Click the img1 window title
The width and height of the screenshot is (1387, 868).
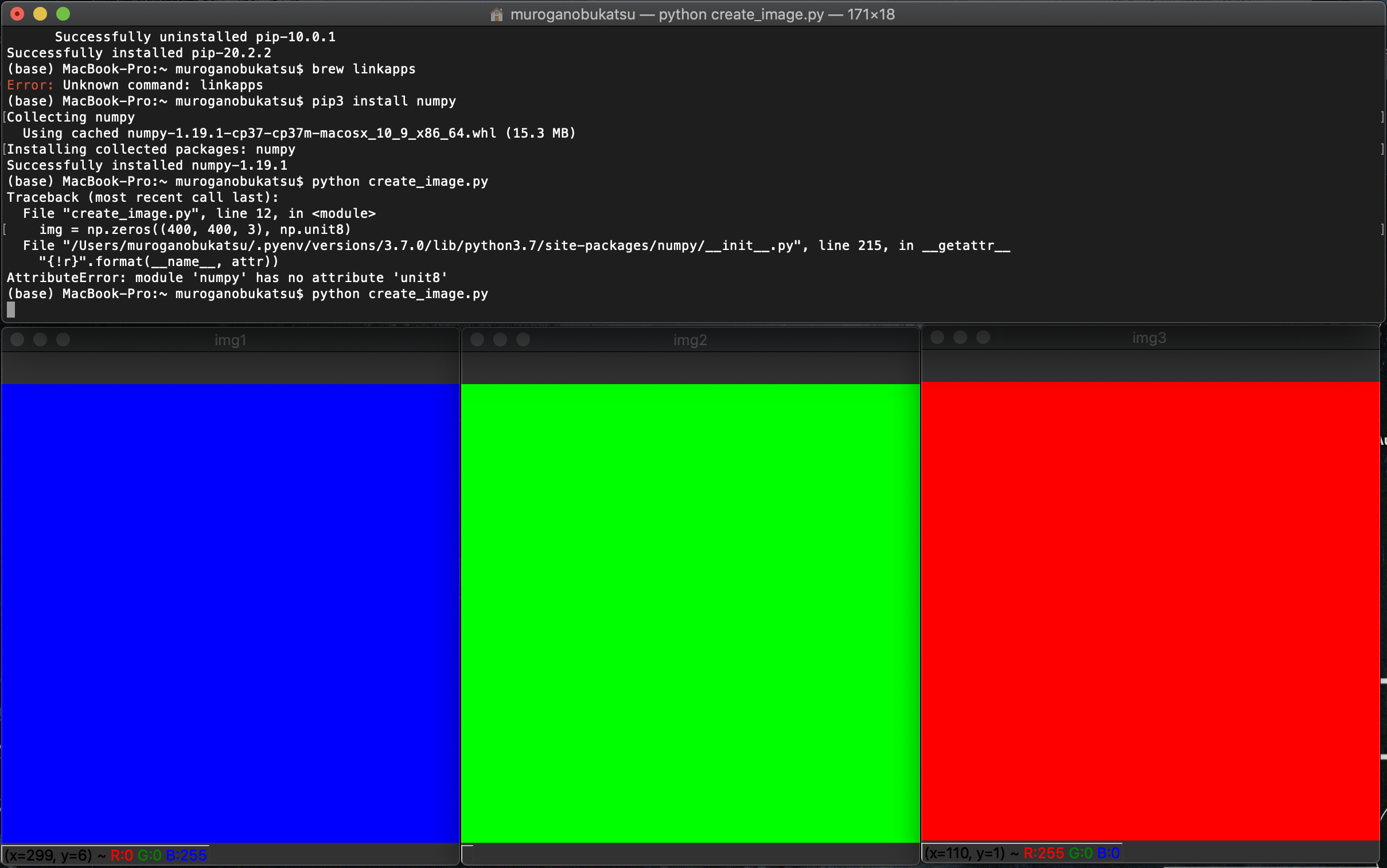(230, 340)
